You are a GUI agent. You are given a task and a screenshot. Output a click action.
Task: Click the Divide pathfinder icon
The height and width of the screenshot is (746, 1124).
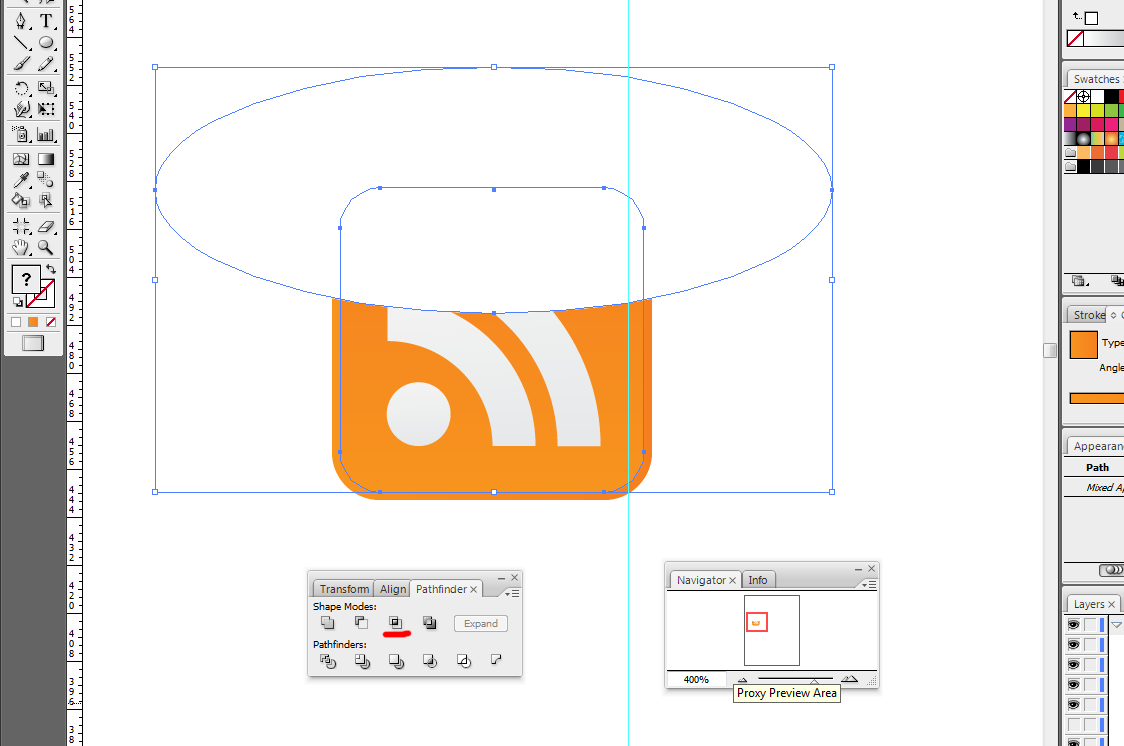[328, 661]
